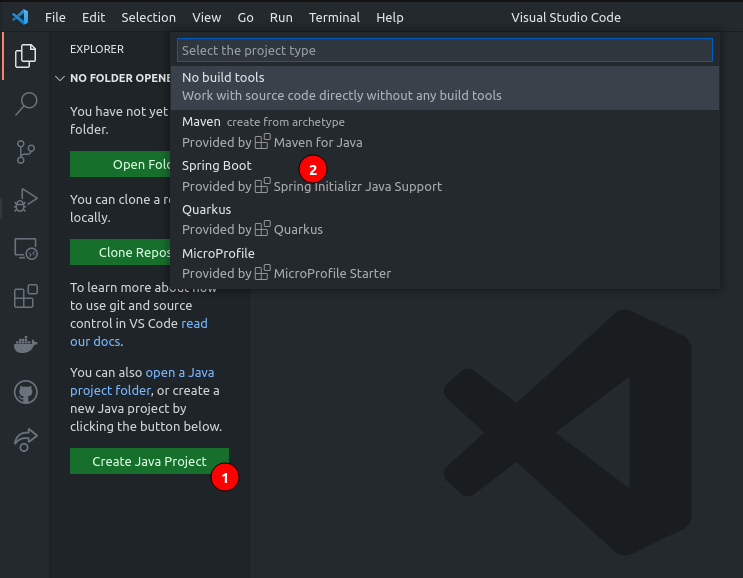Open the Extensions view icon
Viewport: 743px width, 578px height.
(25, 296)
